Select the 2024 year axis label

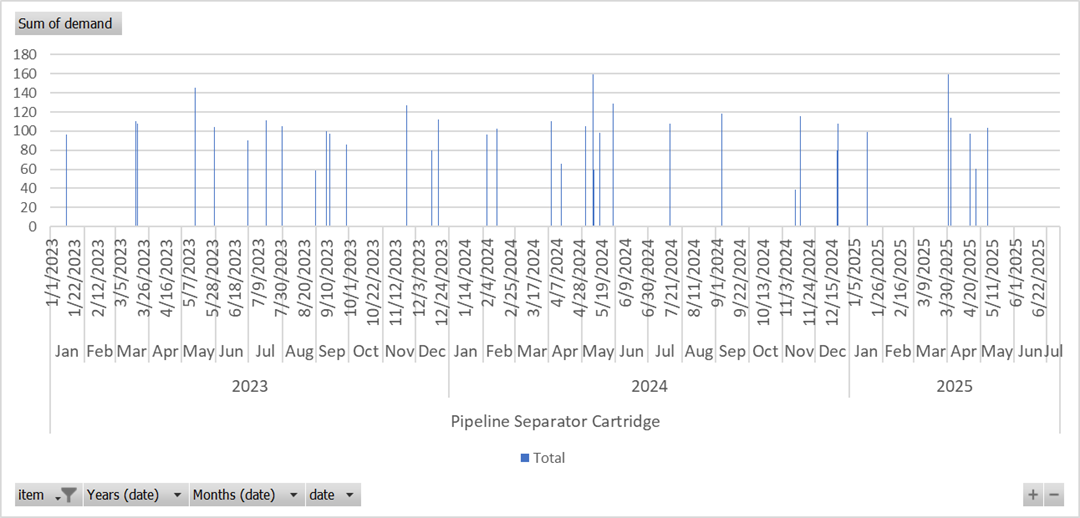[649, 386]
